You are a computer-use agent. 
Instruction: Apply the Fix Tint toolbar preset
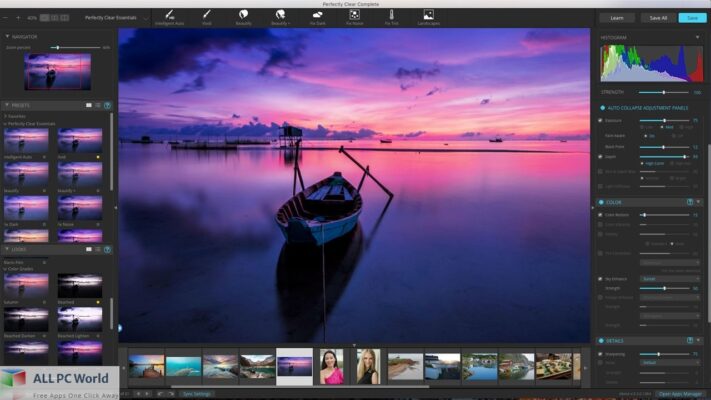391,15
